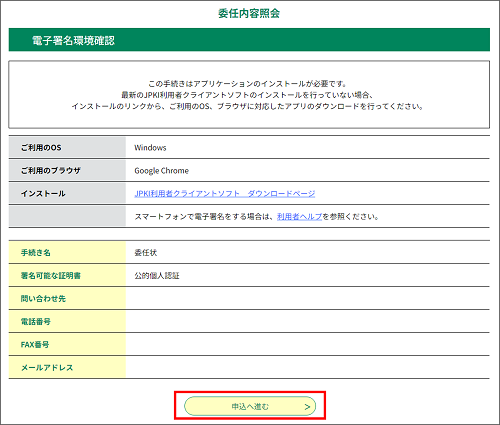
Task: Select the 問い合わせ先 label cell
Action: (67, 298)
